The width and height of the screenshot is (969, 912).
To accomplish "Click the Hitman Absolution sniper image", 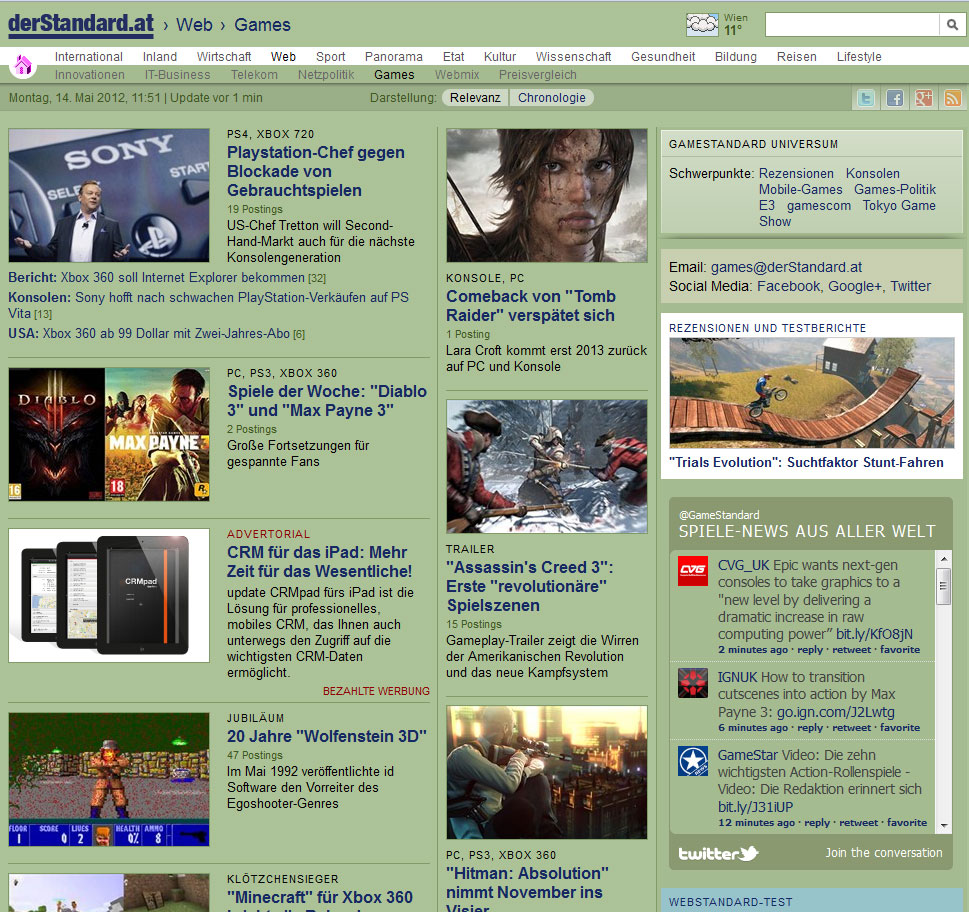I will tap(547, 772).
